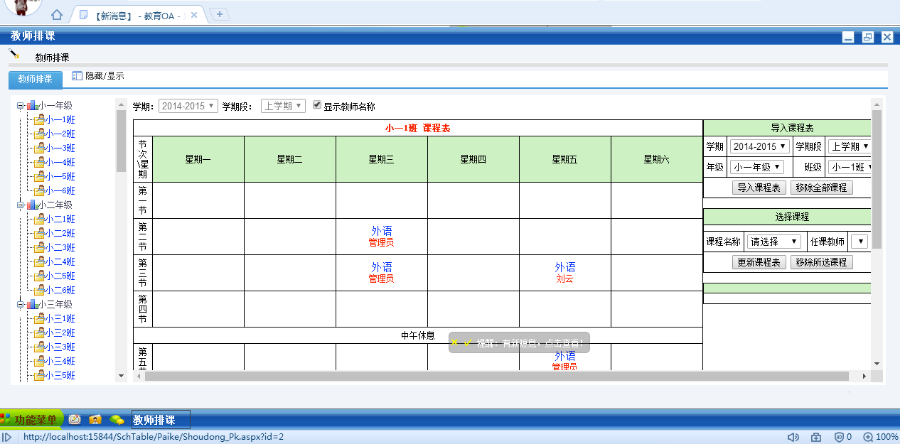Image resolution: width=900 pixels, height=444 pixels.
Task: Open the 功能菜单 start menu
Action: tap(30, 419)
